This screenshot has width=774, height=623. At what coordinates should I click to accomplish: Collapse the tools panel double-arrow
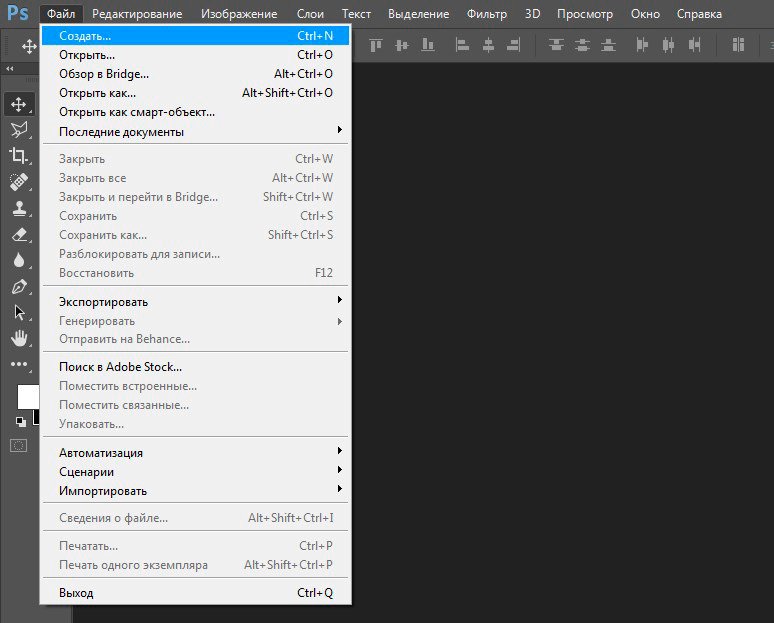click(10, 69)
